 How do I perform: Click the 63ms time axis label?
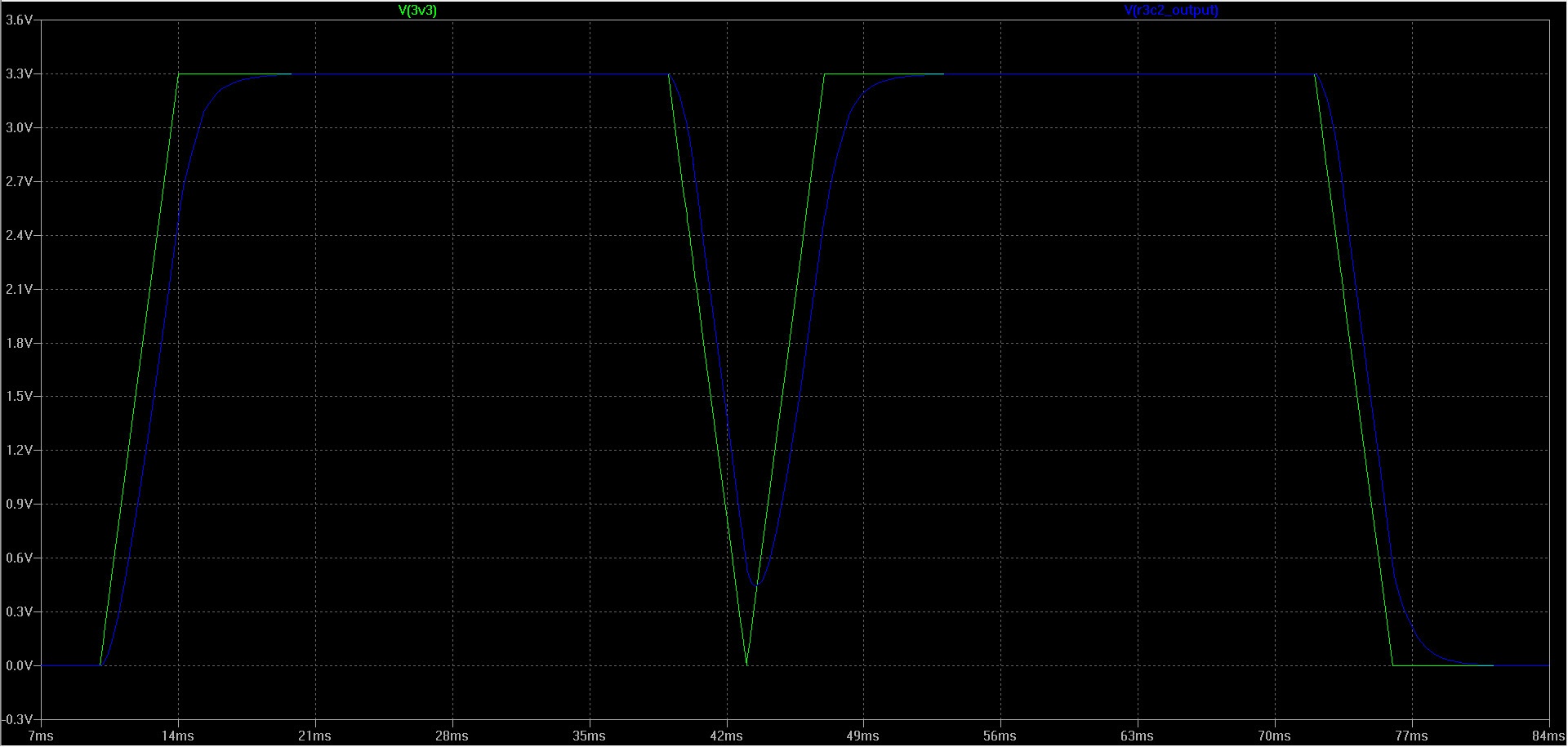click(1138, 736)
